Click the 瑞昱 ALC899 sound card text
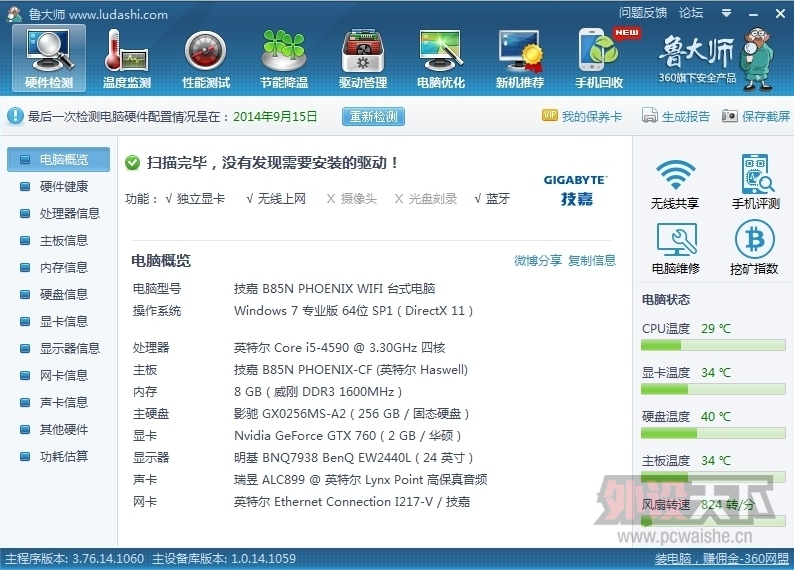The image size is (794, 570). [x=361, y=480]
